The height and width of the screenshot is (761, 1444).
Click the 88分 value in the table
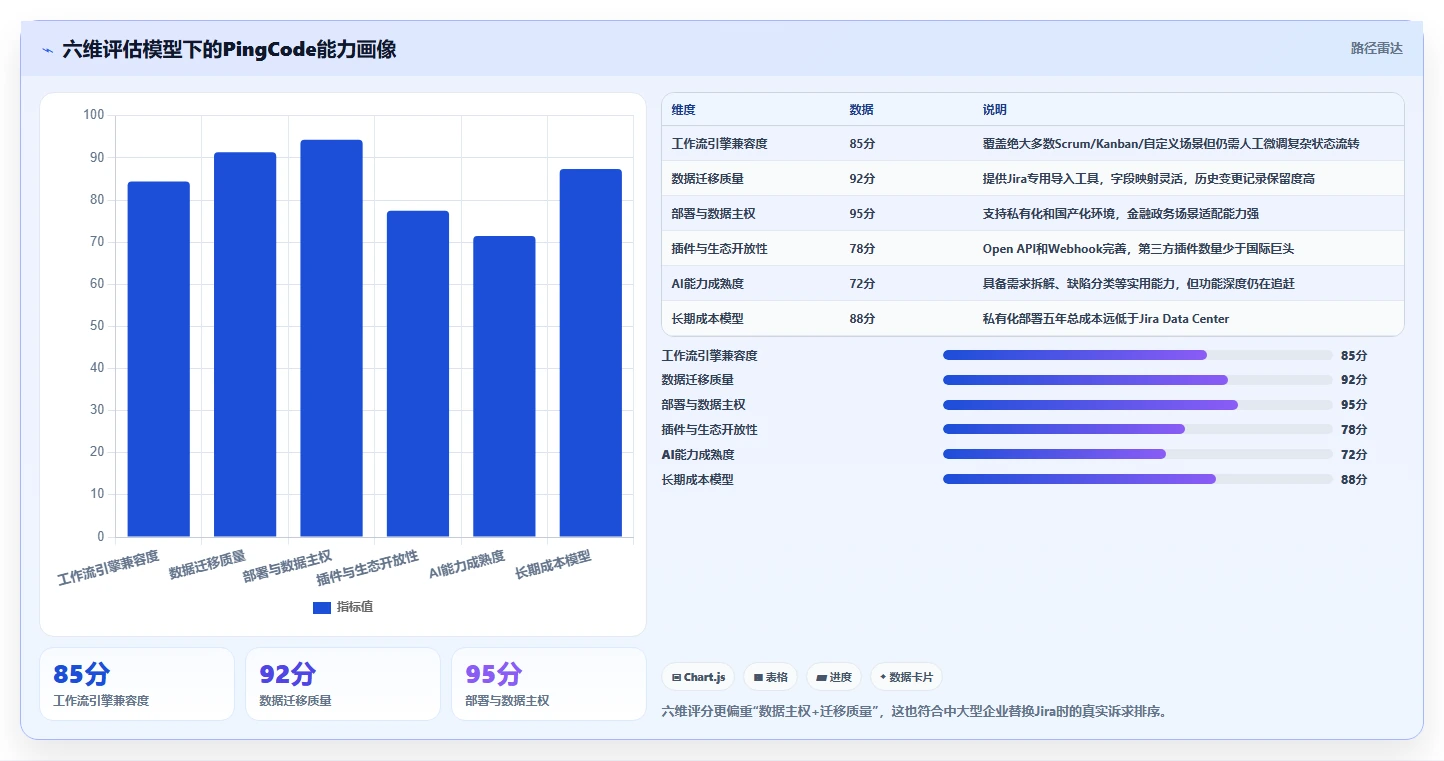[862, 319]
